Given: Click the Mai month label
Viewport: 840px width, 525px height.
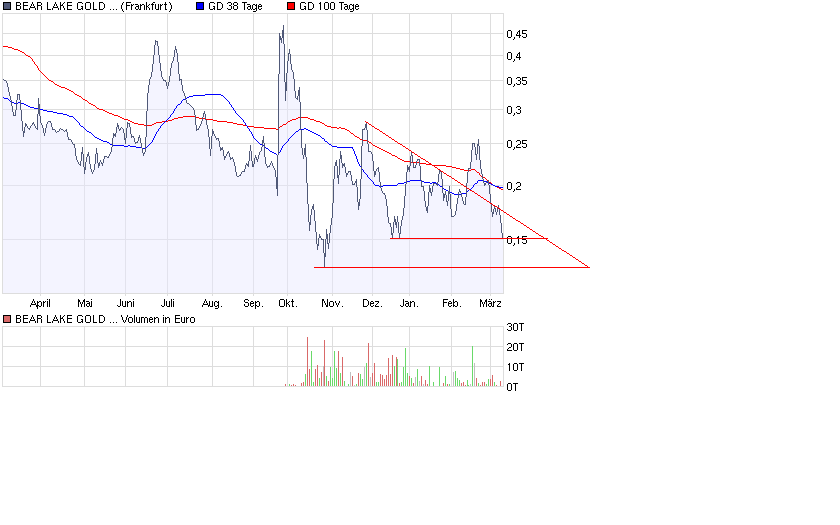Looking at the screenshot, I should click(85, 304).
